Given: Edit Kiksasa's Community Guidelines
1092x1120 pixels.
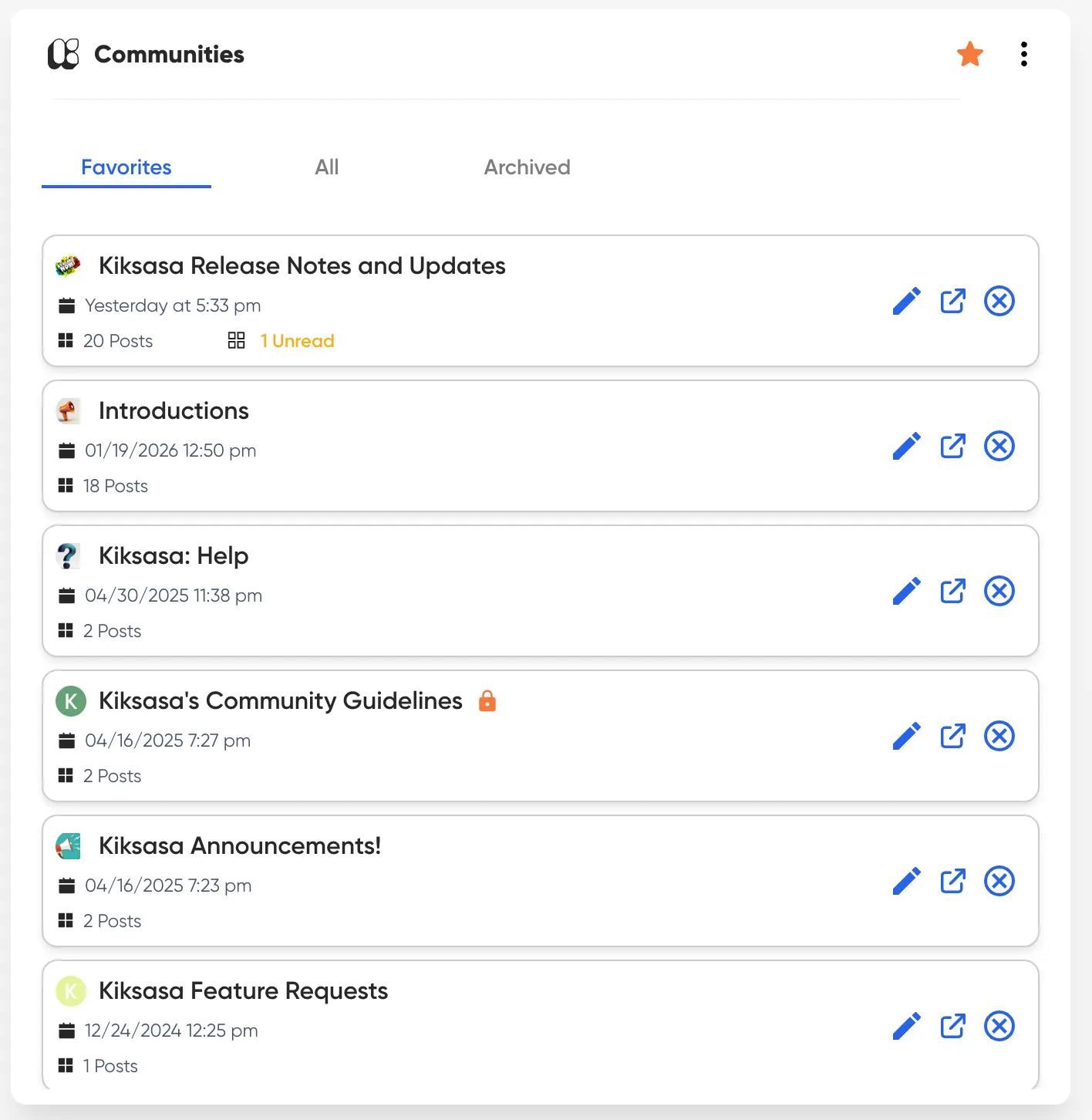Looking at the screenshot, I should (907, 736).
